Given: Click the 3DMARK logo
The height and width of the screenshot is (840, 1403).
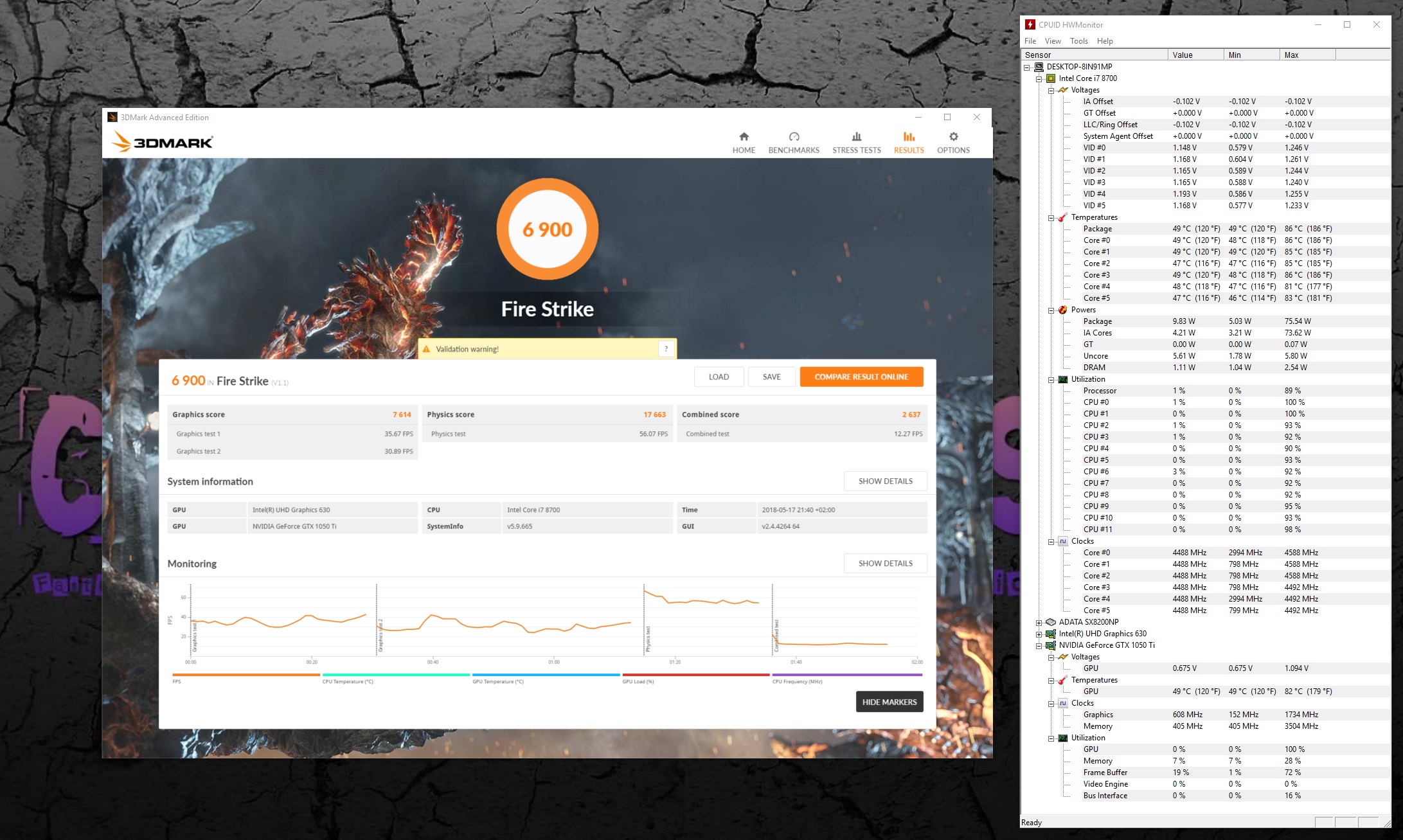Looking at the screenshot, I should click(x=162, y=141).
